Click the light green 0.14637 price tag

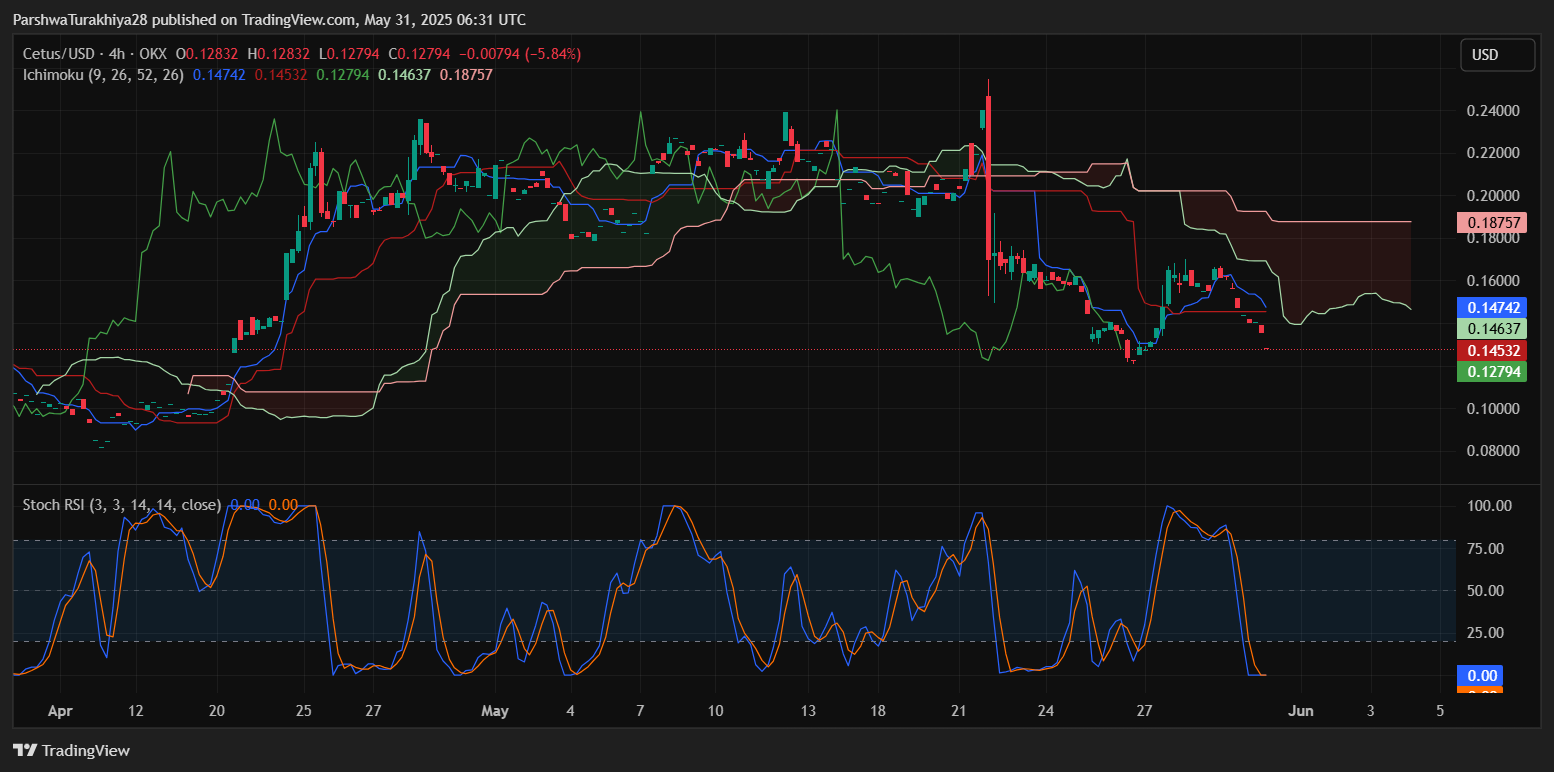click(1490, 328)
